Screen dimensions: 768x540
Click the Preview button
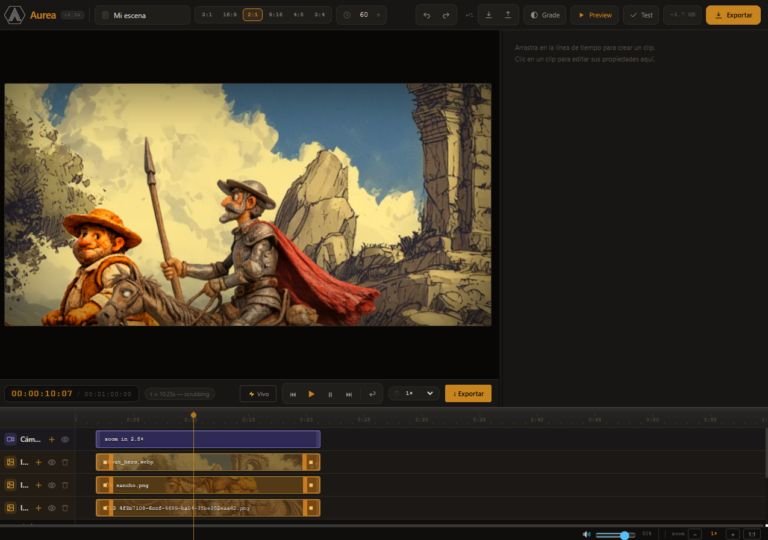[595, 15]
